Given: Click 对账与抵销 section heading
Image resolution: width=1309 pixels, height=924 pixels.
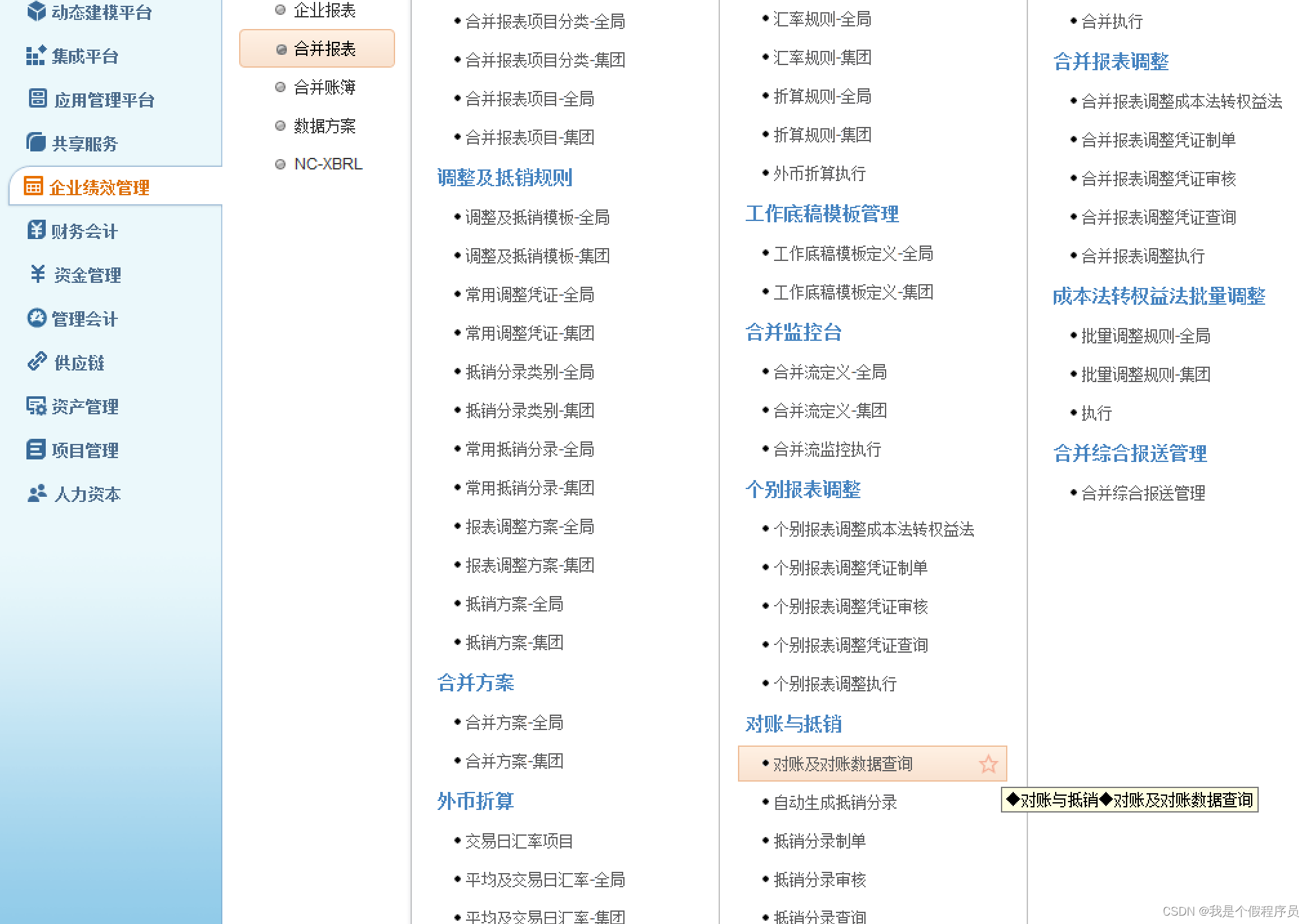Looking at the screenshot, I should tap(793, 724).
